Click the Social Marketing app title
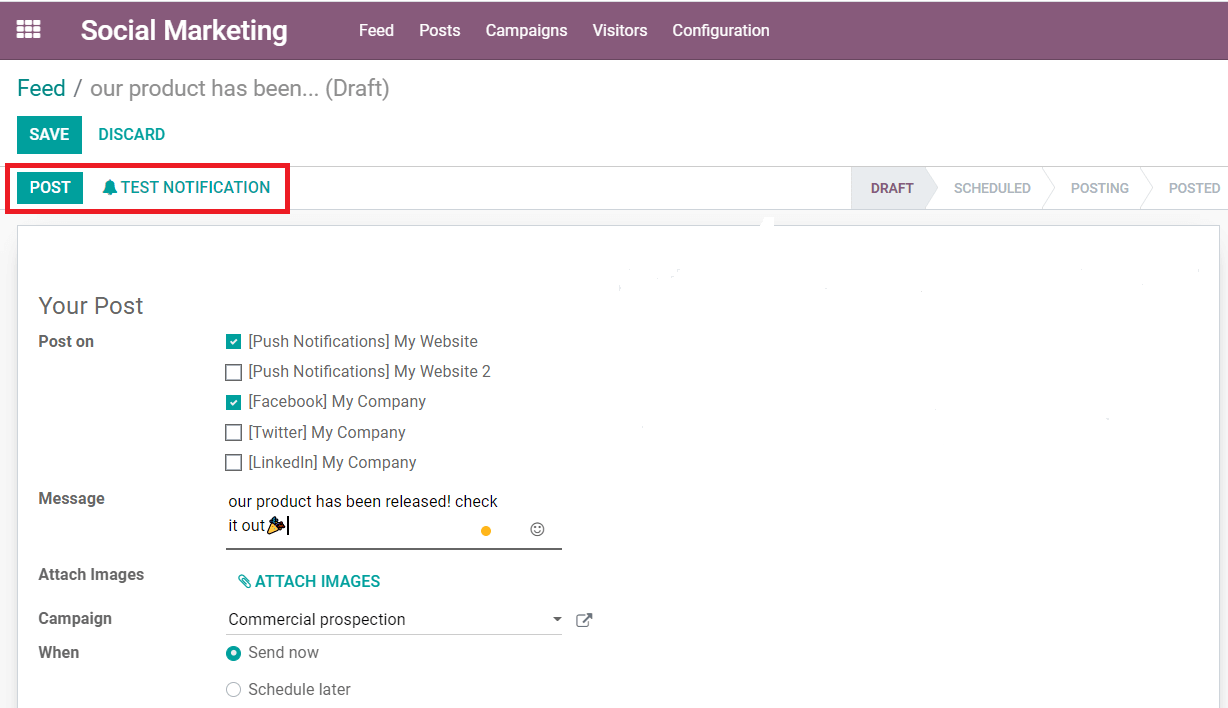This screenshot has height=708, width=1228. coord(184,31)
